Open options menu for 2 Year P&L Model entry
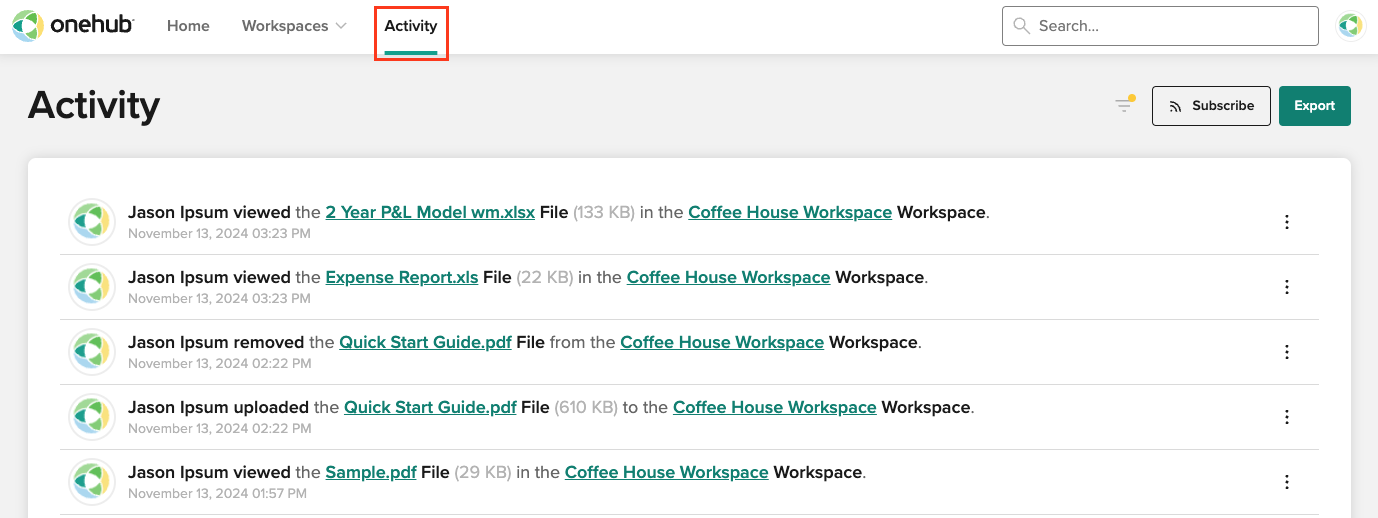This screenshot has height=518, width=1378. point(1287,222)
